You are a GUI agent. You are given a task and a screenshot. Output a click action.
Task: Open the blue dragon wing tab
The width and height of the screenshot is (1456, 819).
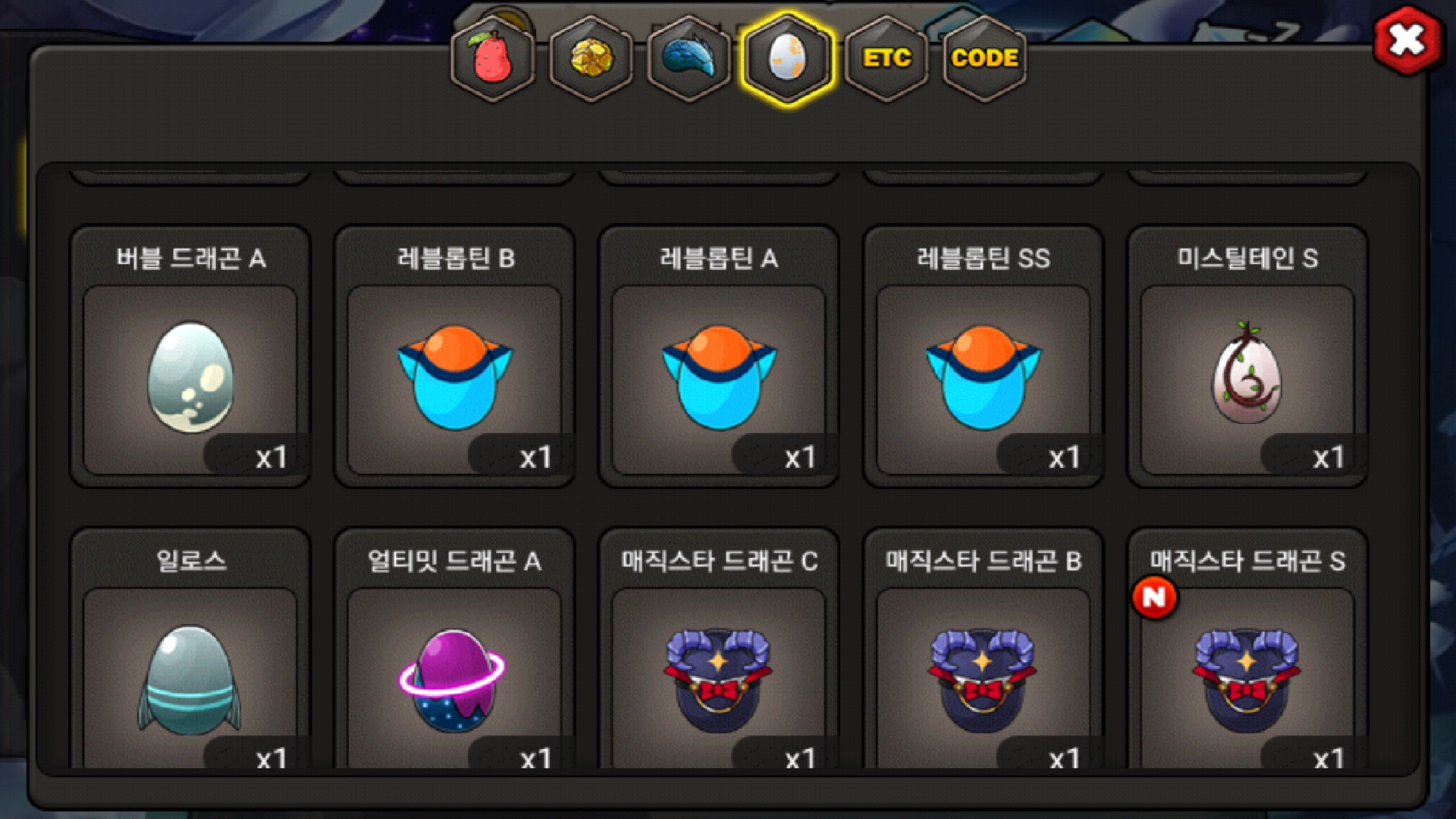(x=689, y=58)
